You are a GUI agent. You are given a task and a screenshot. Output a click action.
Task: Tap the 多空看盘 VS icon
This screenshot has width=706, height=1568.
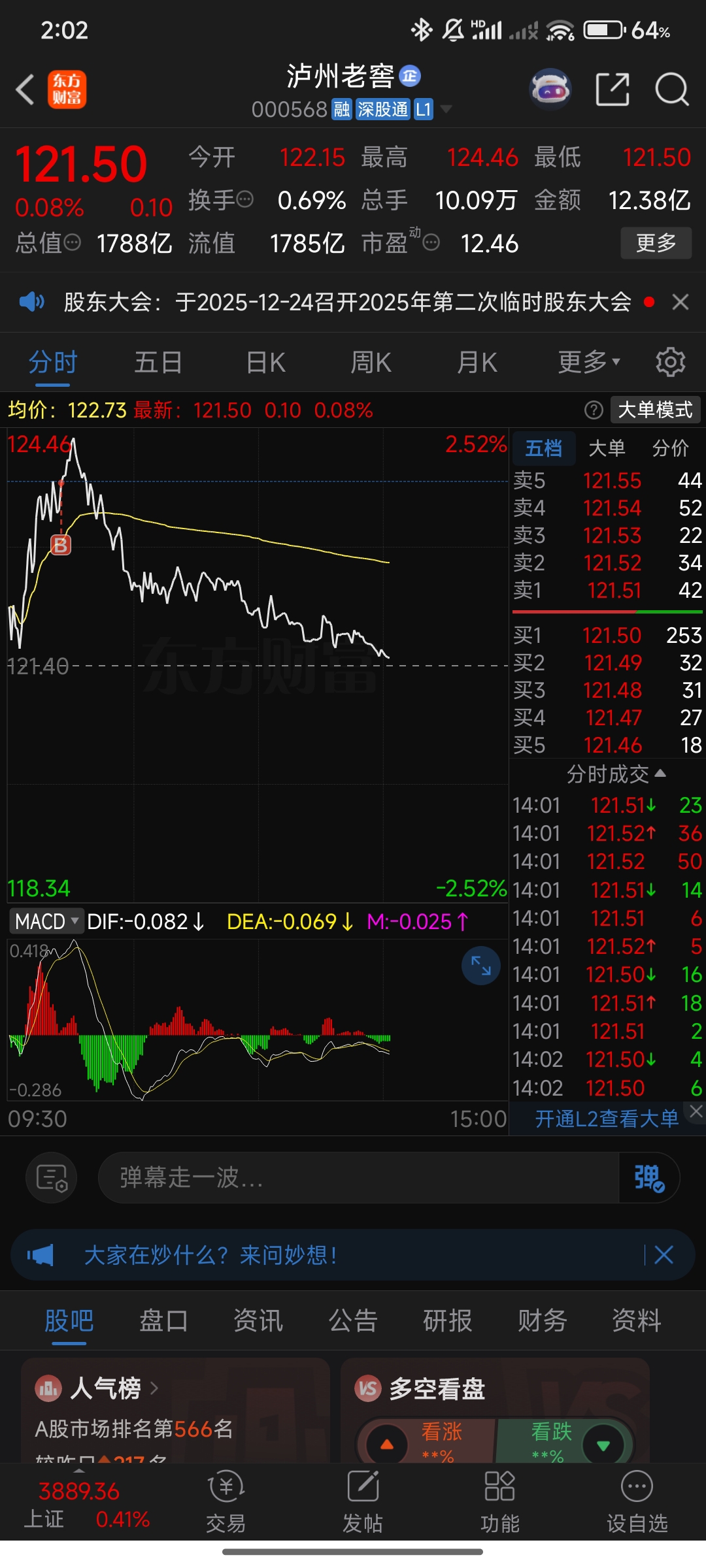tap(368, 1388)
